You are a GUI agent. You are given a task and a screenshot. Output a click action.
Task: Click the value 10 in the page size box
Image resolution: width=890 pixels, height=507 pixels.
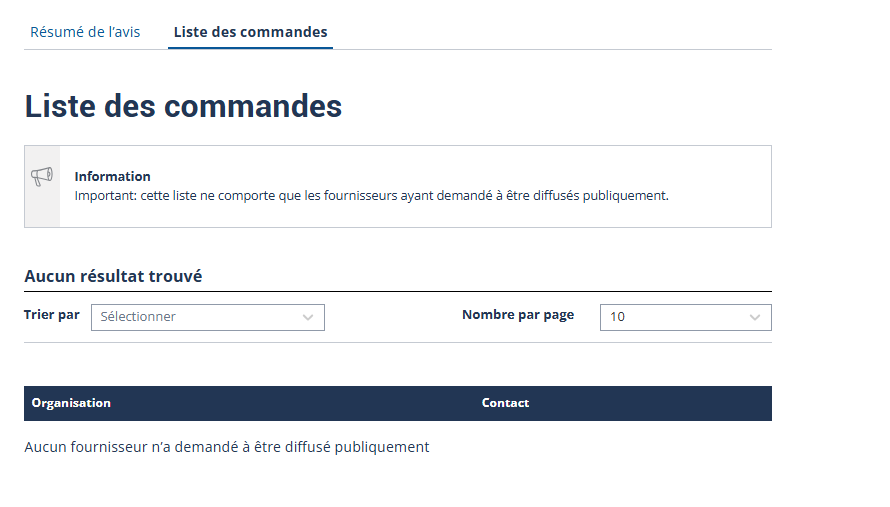pos(617,317)
